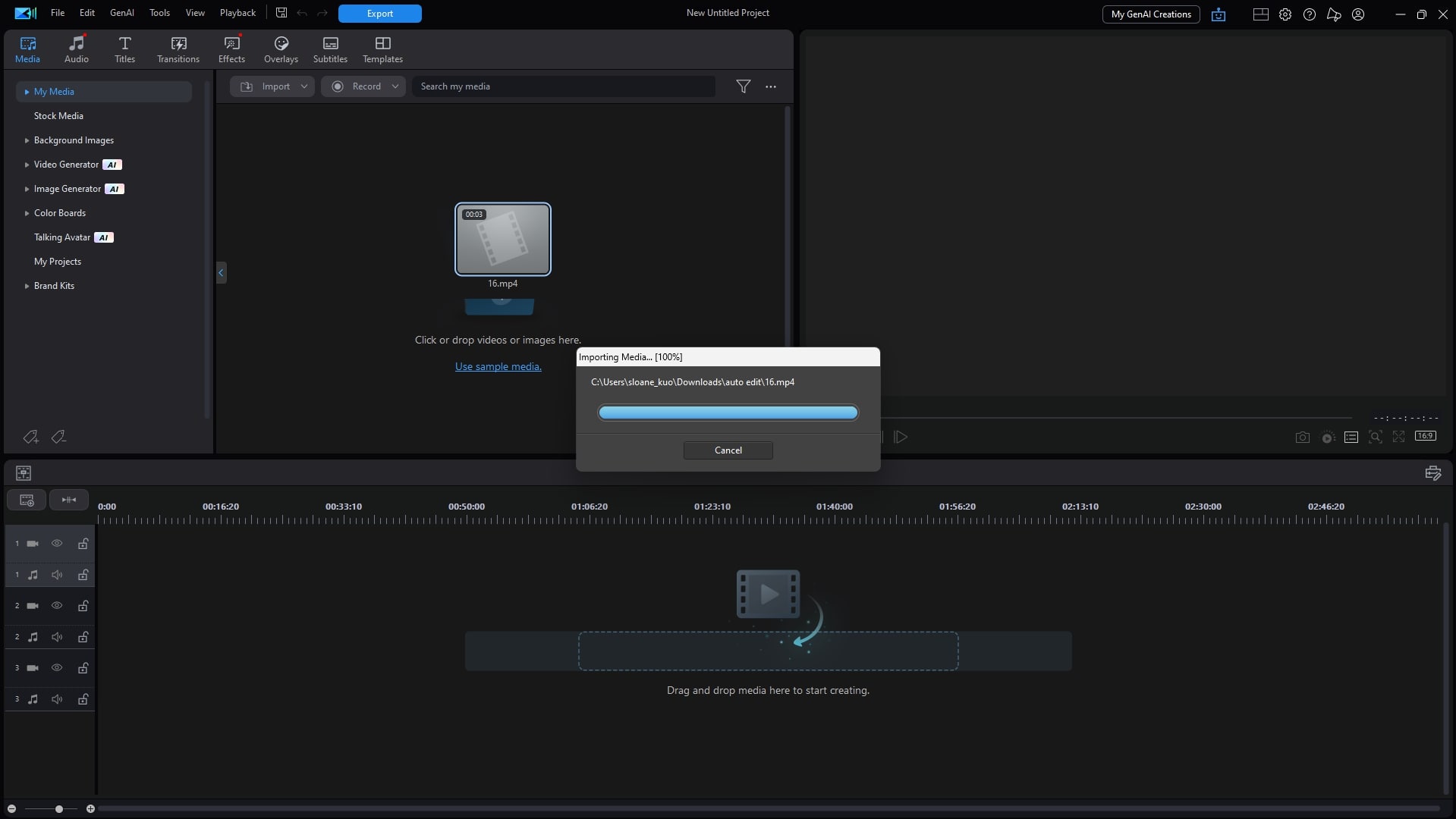Open the notifications megaphone icon
The width and height of the screenshot is (1456, 819).
click(1333, 14)
